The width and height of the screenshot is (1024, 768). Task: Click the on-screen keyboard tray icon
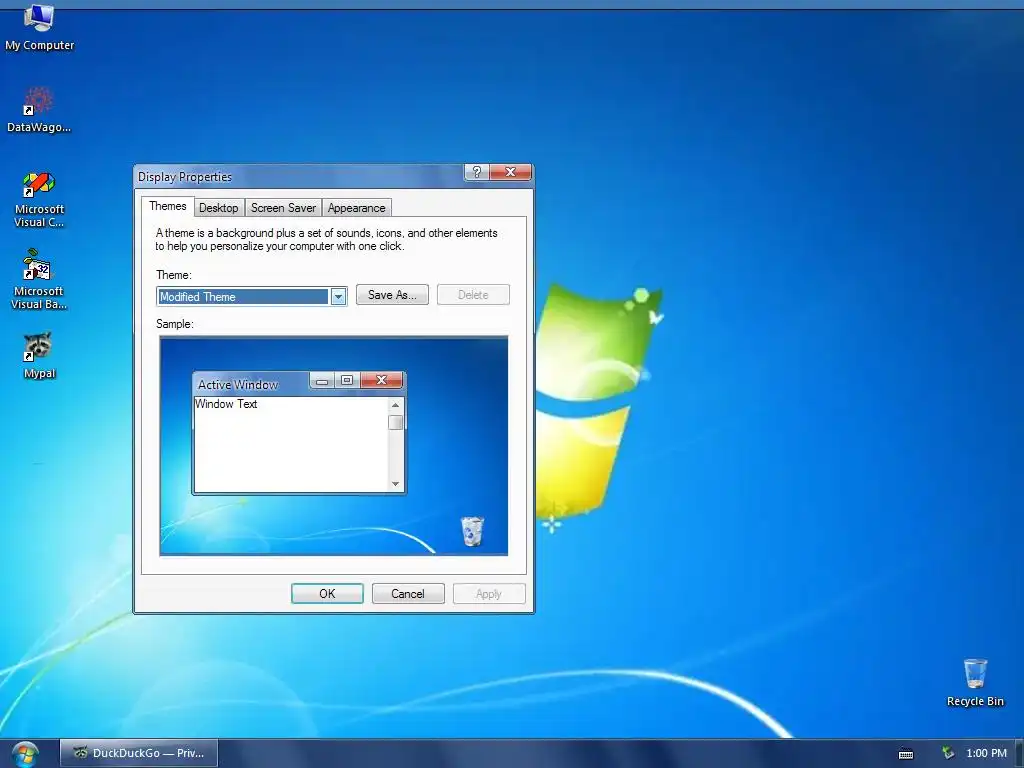tap(906, 754)
